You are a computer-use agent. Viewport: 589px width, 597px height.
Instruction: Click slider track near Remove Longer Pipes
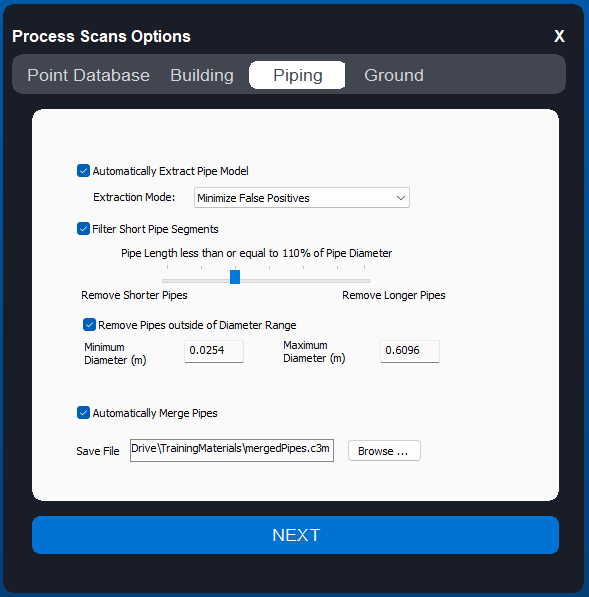coord(350,281)
